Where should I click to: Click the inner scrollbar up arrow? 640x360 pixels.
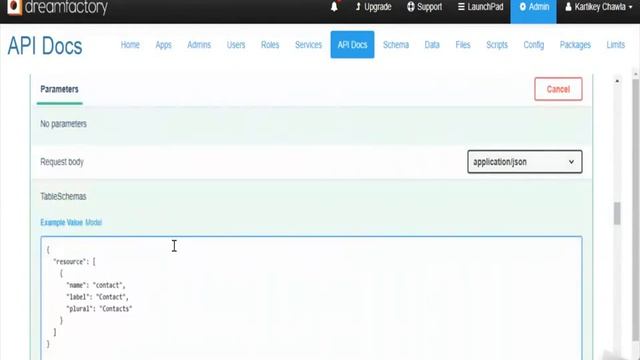(617, 81)
